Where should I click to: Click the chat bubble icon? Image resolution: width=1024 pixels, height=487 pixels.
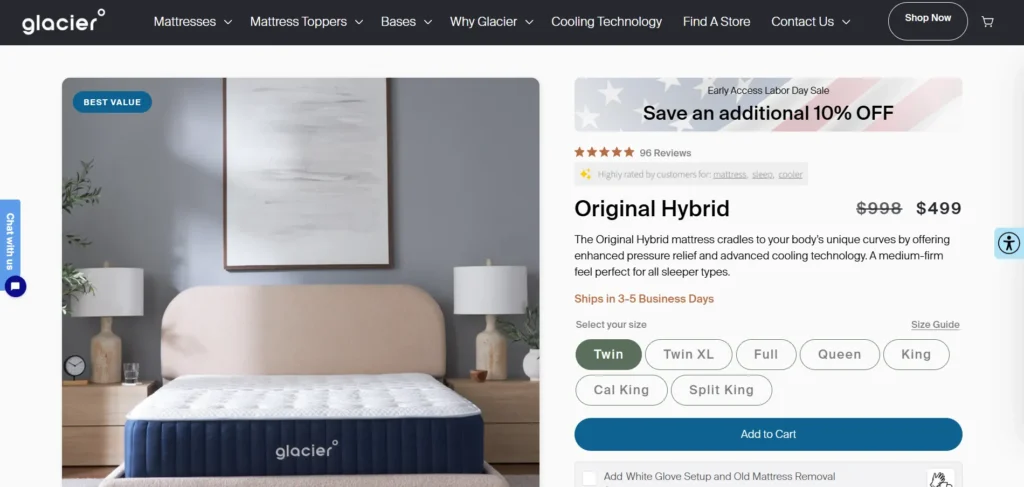[x=16, y=287]
